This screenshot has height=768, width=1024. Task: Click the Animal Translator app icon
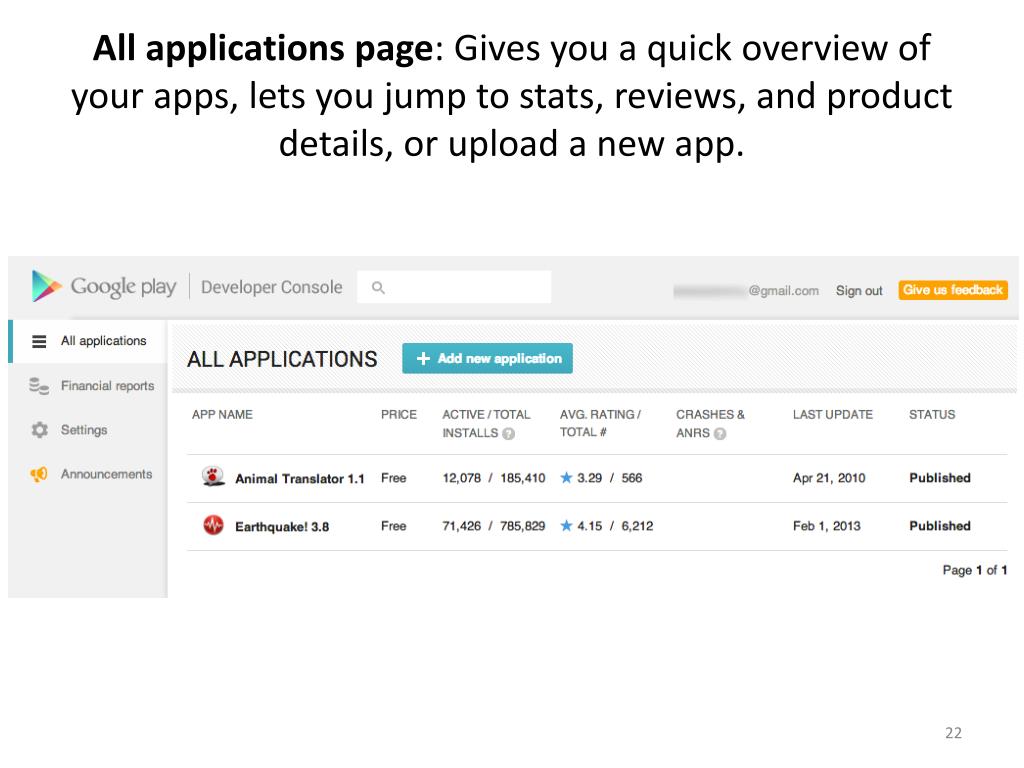click(213, 477)
